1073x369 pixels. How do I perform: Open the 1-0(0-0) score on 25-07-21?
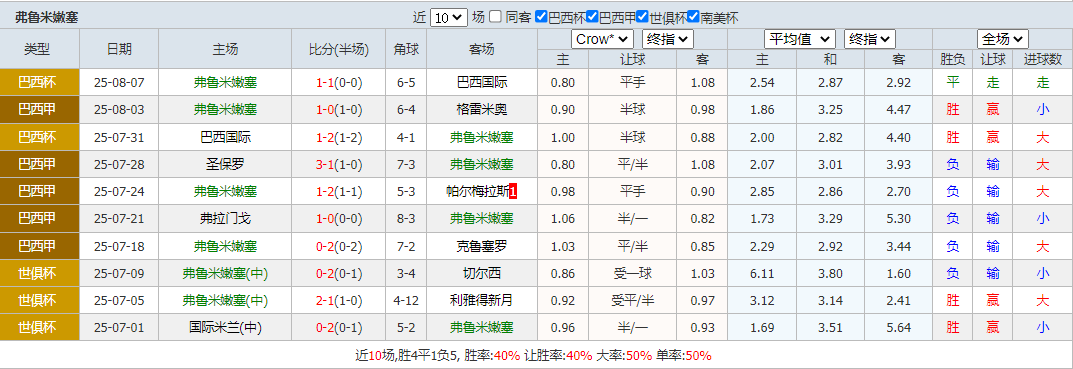[339, 218]
